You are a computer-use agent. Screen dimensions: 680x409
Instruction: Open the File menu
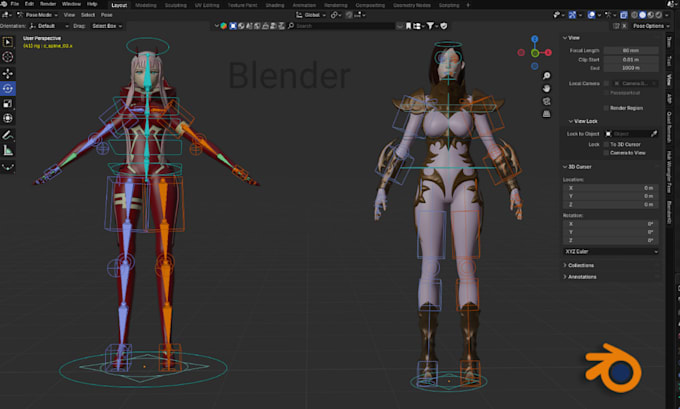click(14, 4)
